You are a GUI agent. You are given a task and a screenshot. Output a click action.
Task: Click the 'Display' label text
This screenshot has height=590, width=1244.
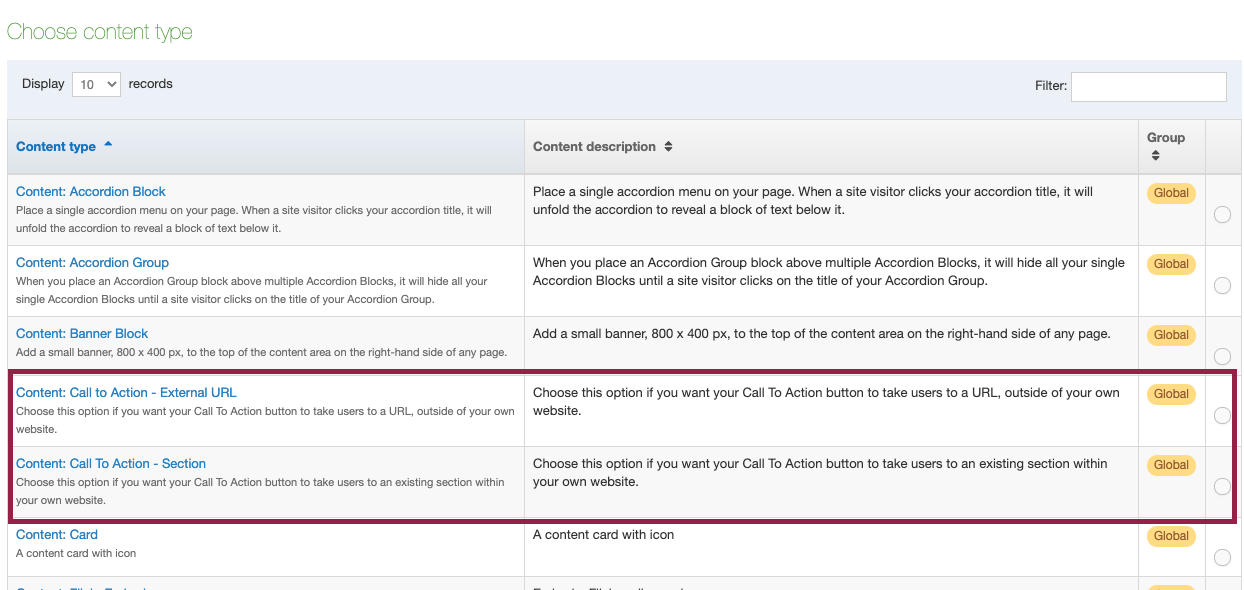pos(43,84)
